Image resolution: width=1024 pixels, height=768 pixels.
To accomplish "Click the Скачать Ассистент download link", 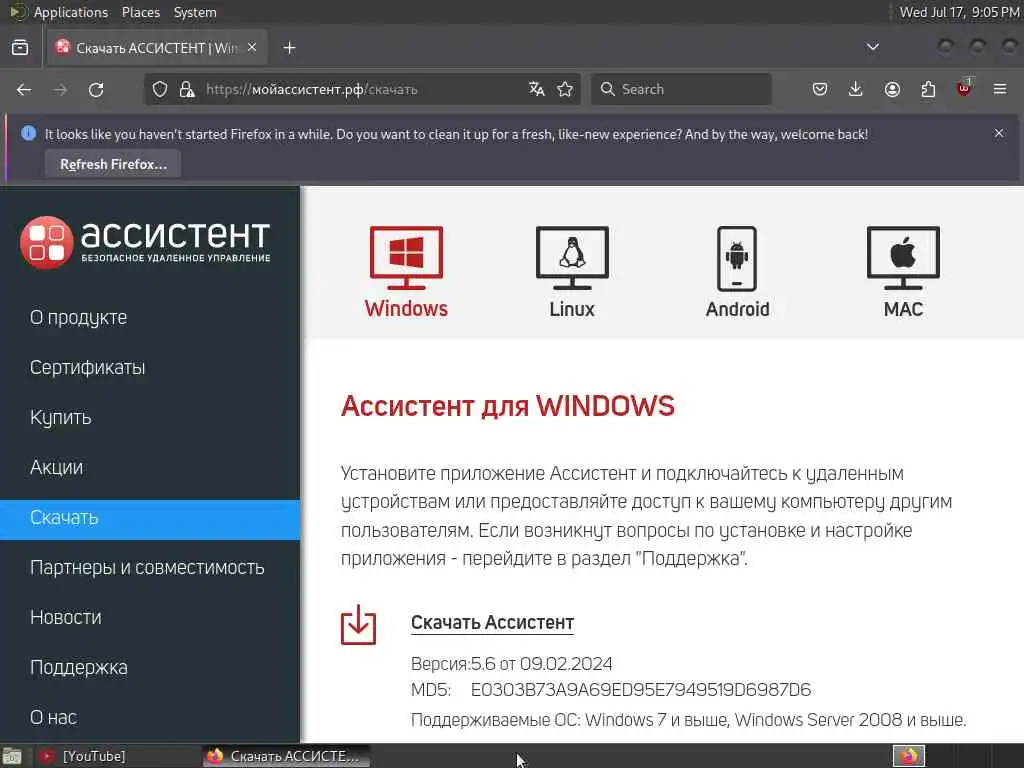I will 492,622.
